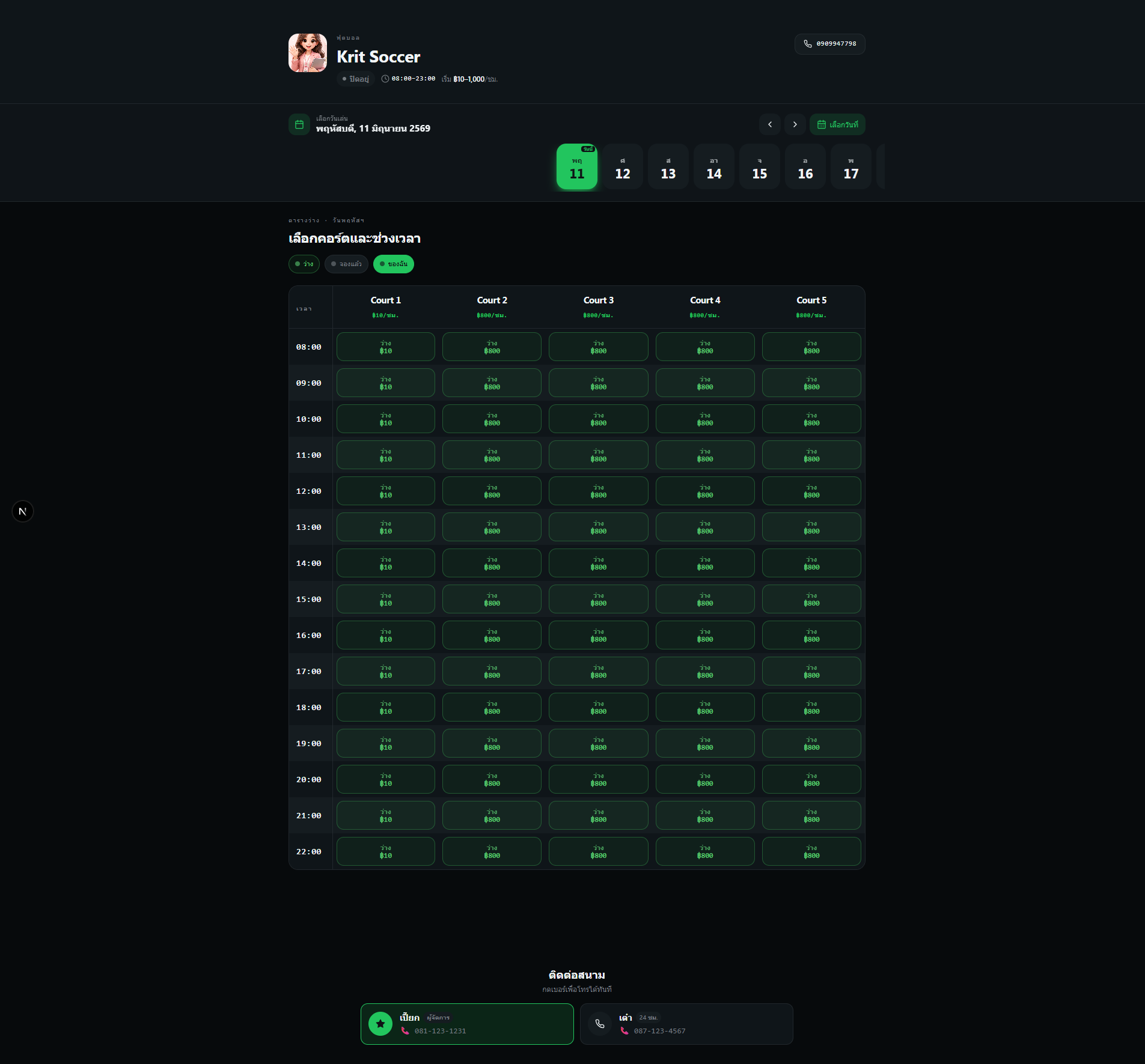Screen dimensions: 1145x1064
Task: Click the Court 5 column header
Action: (811, 307)
